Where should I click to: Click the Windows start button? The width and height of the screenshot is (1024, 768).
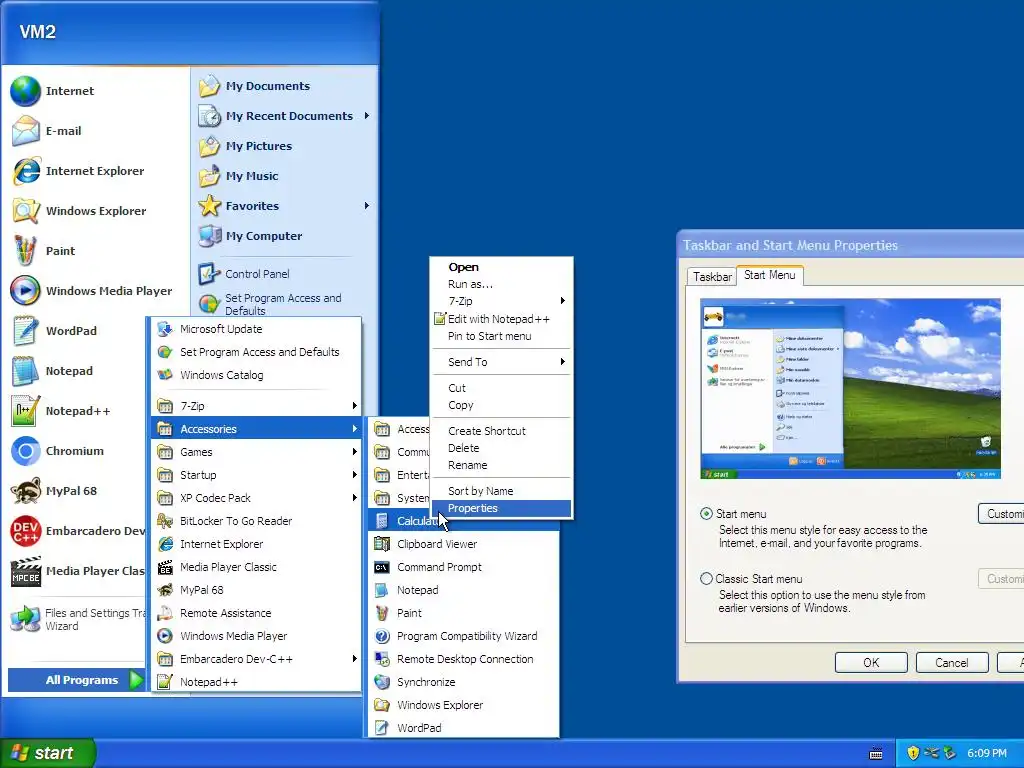47,753
